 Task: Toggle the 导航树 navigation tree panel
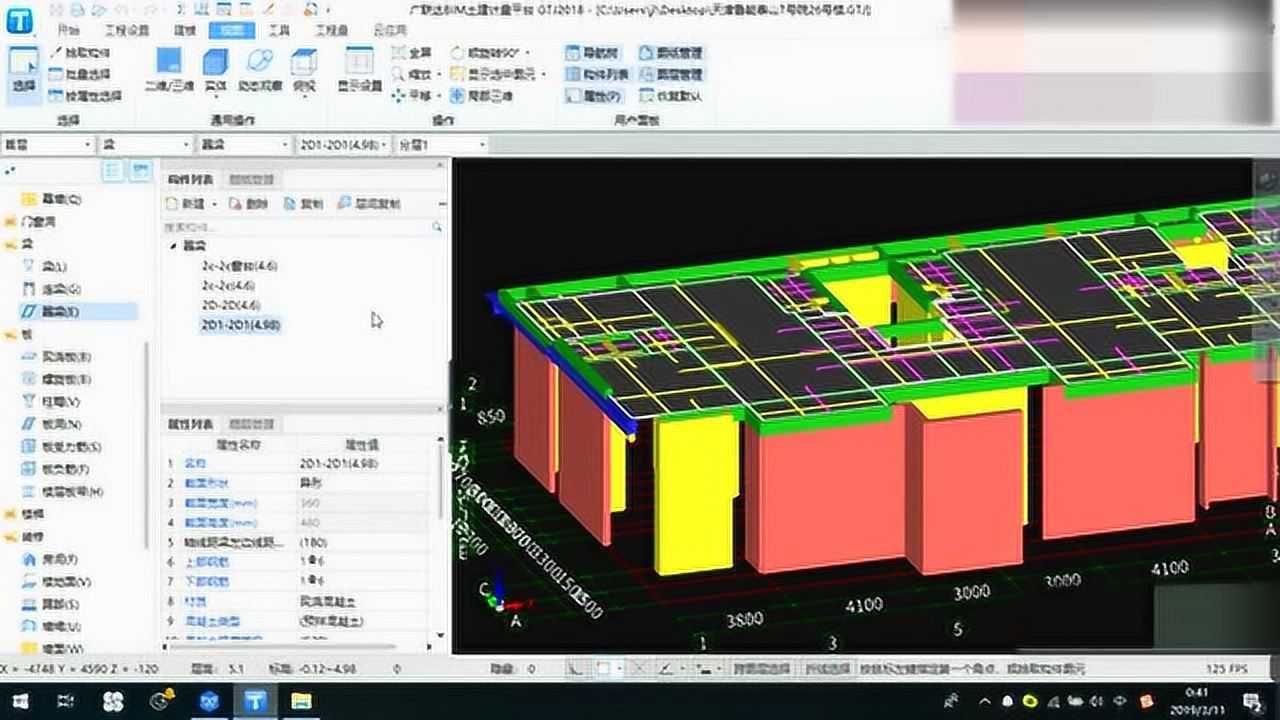click(x=592, y=52)
